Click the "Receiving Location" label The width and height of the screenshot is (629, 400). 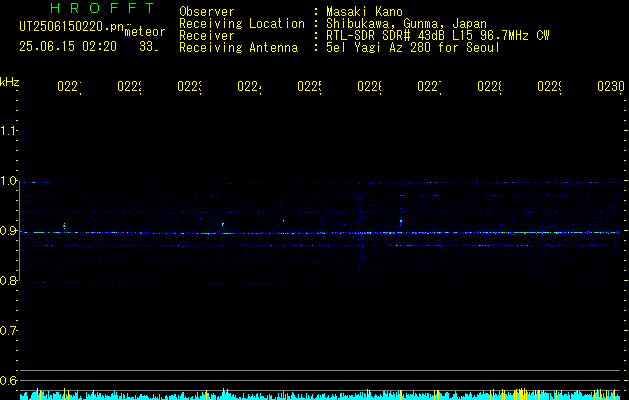point(242,24)
